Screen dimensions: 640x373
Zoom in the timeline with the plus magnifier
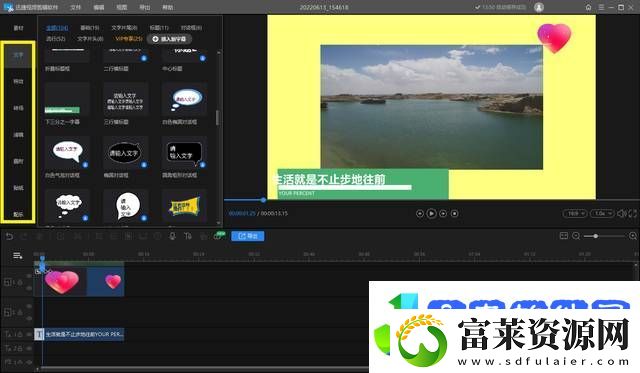[633, 236]
